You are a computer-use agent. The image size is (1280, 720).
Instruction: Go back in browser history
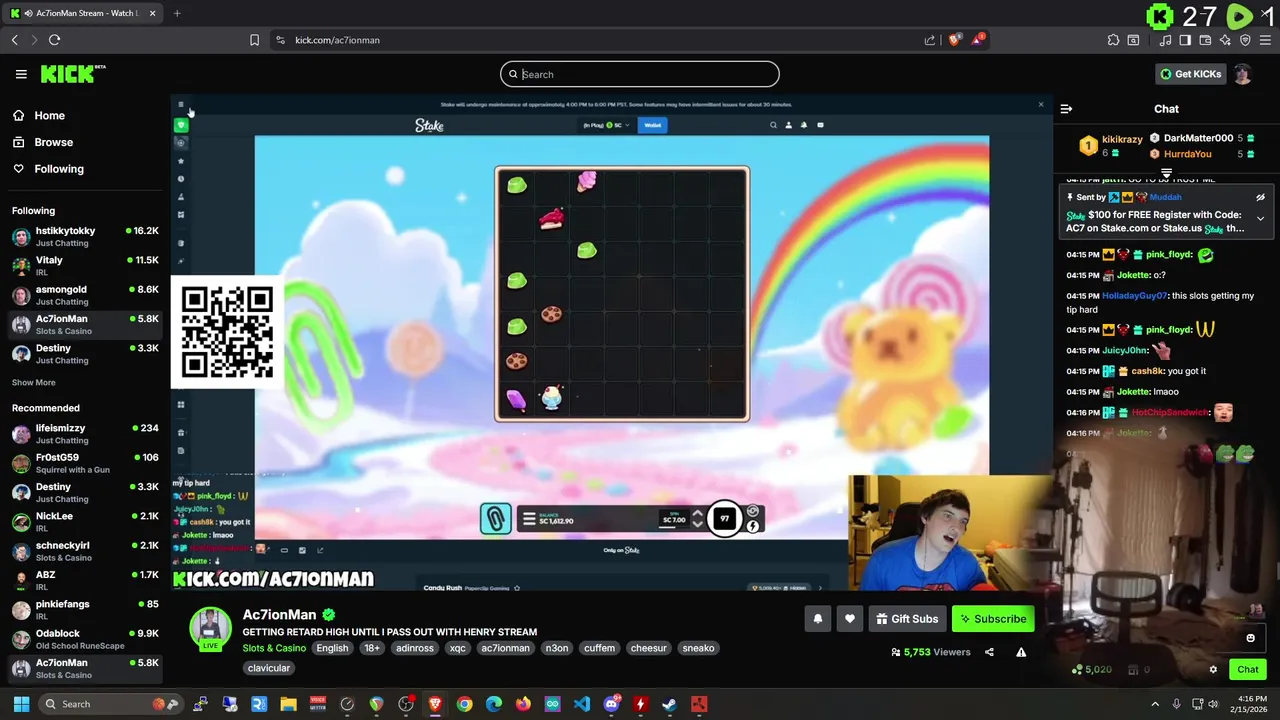14,40
